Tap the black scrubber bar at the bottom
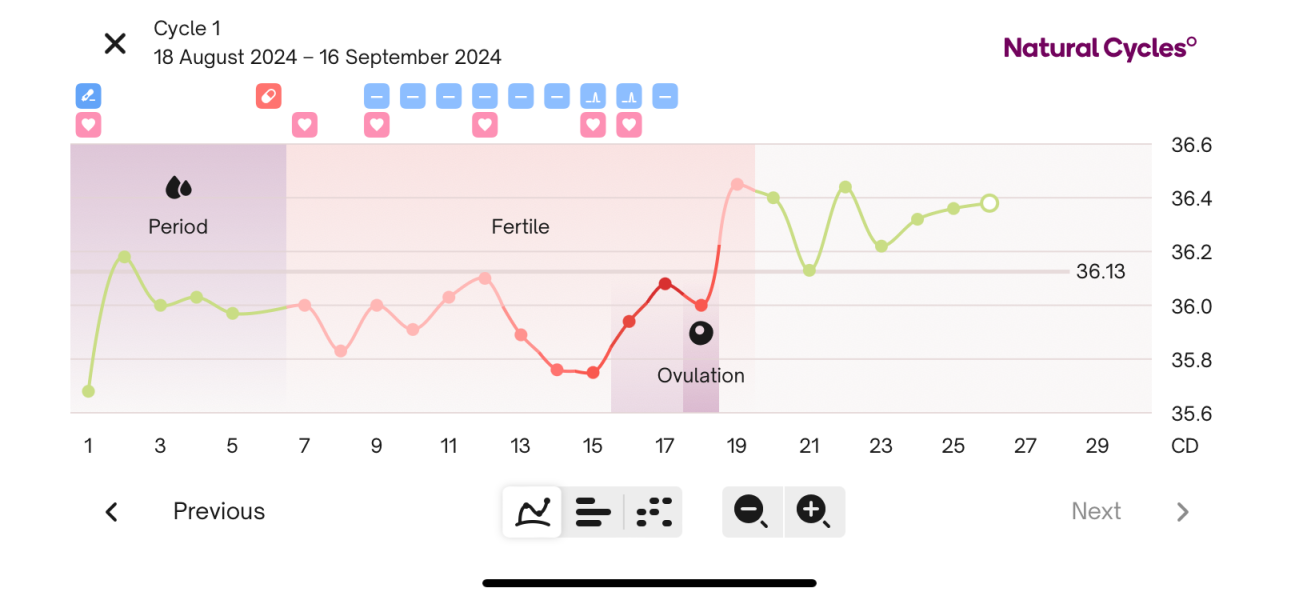Screen dimensions: 1299x600 pyautogui.click(x=649, y=581)
